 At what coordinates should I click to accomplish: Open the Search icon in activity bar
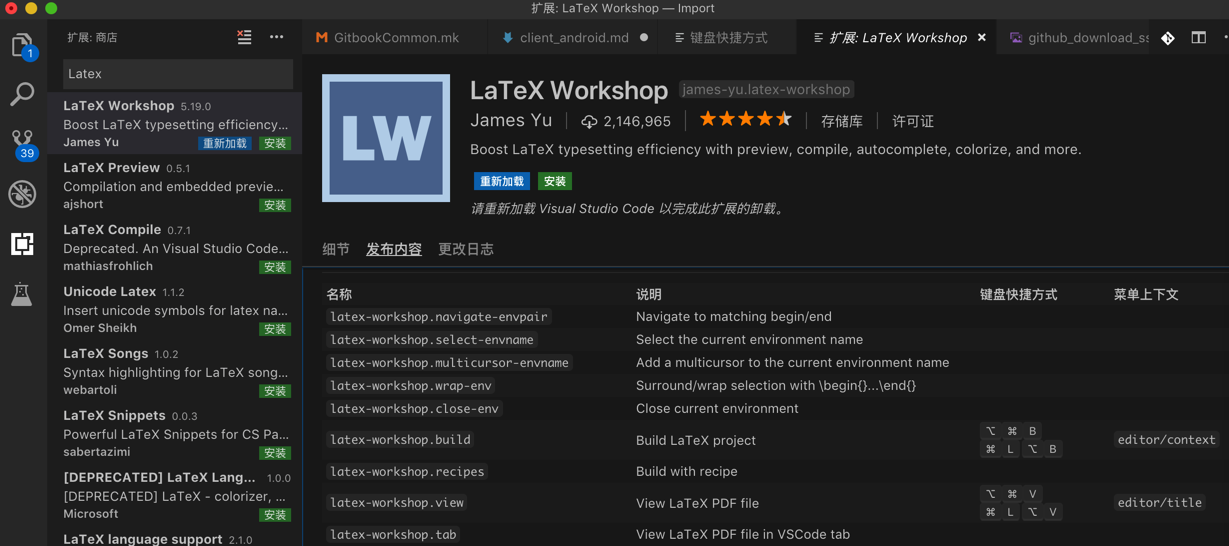click(22, 94)
